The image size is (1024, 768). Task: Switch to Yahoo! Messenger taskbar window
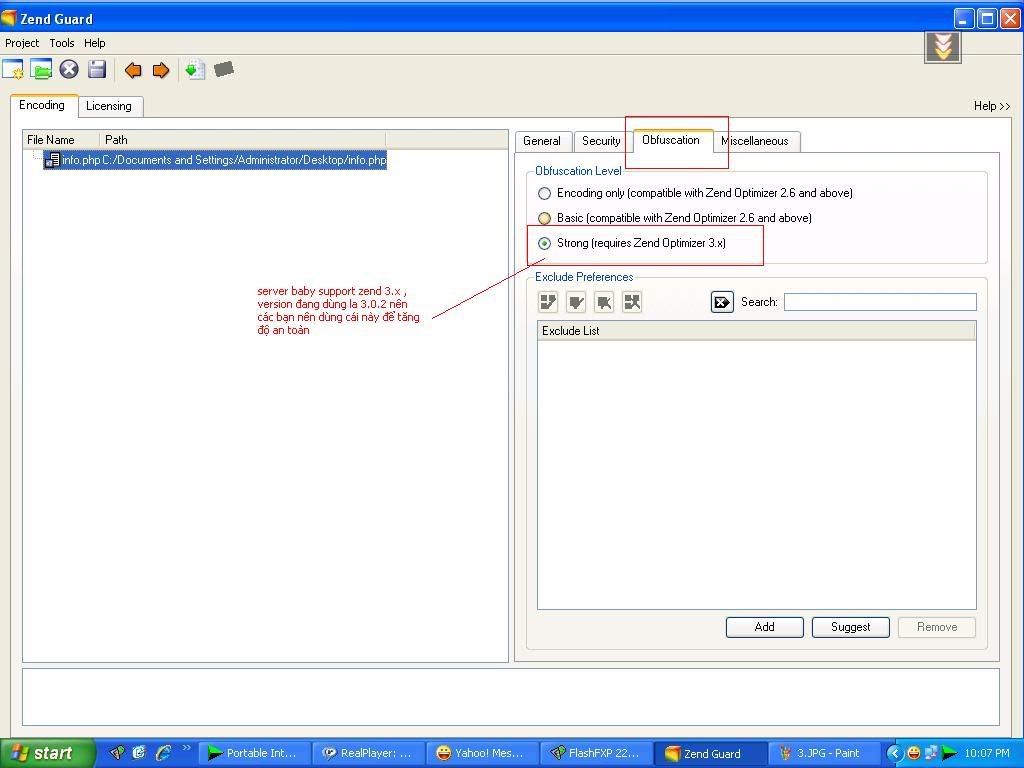[483, 753]
